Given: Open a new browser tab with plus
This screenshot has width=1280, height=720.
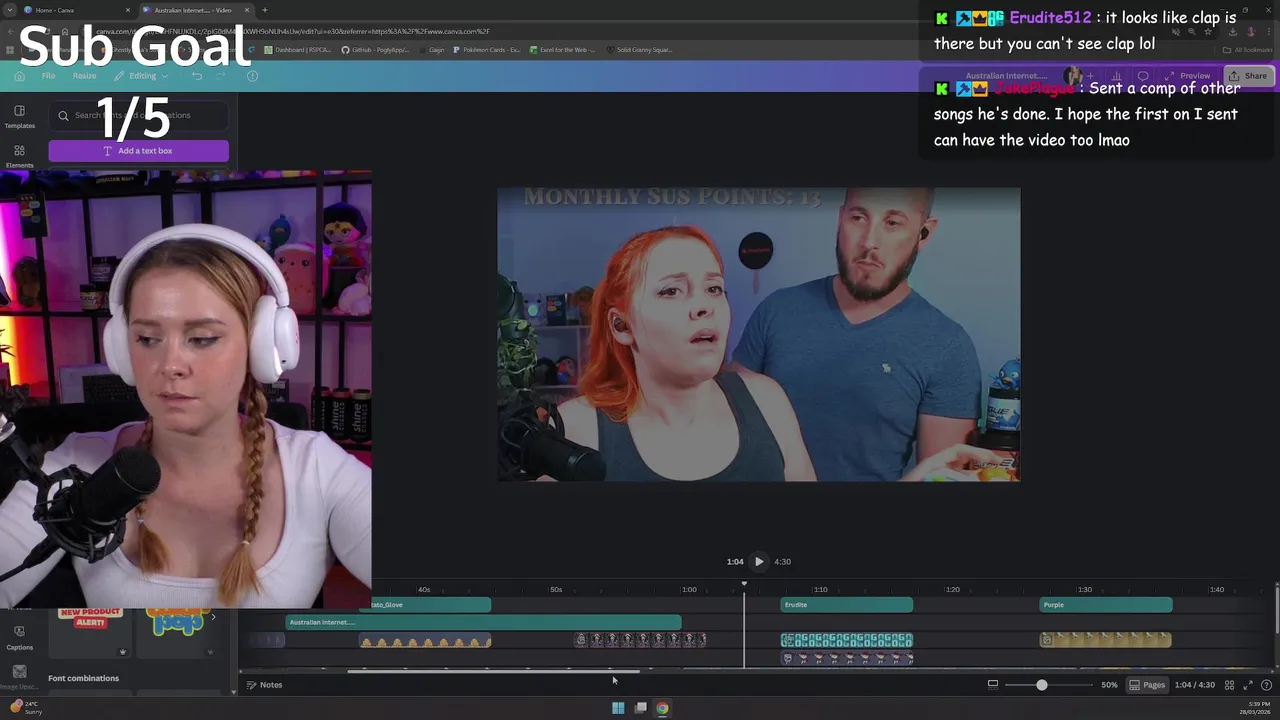Looking at the screenshot, I should (264, 10).
